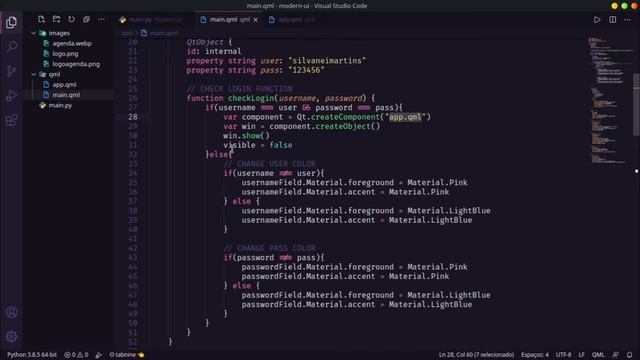Click the CHANGE PASS COLOR comment
The width and height of the screenshot is (640, 360).
coord(269,248)
